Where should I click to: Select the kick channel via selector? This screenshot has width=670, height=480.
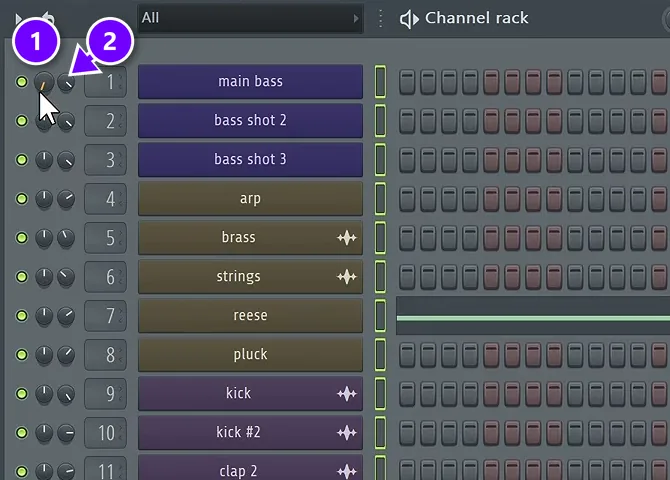coord(380,393)
